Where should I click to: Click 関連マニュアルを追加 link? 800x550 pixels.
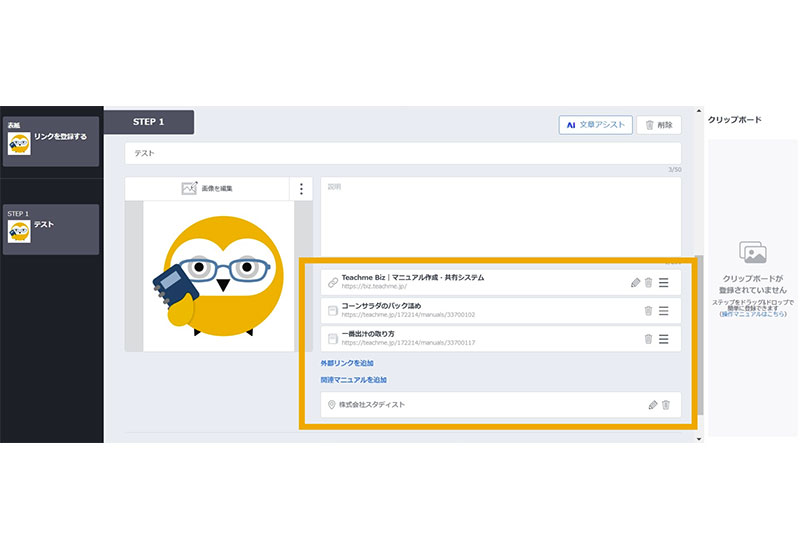353,380
